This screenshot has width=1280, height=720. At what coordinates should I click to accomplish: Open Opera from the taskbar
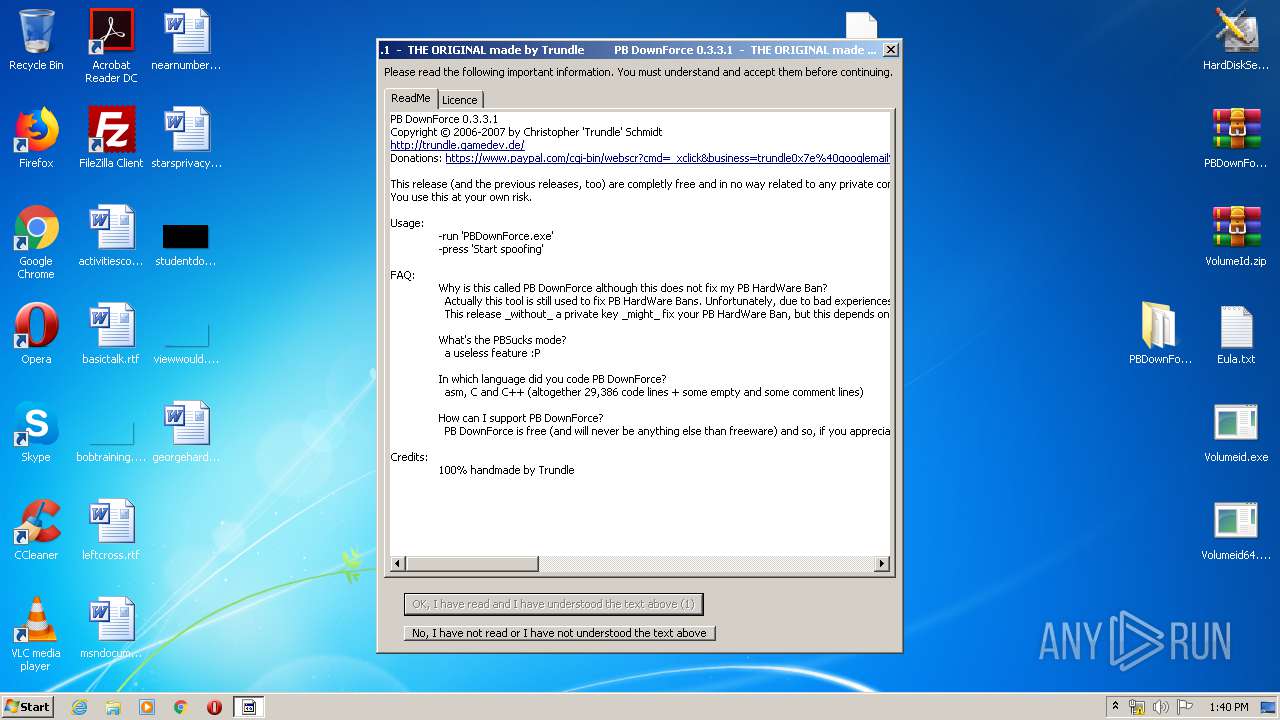(x=214, y=707)
